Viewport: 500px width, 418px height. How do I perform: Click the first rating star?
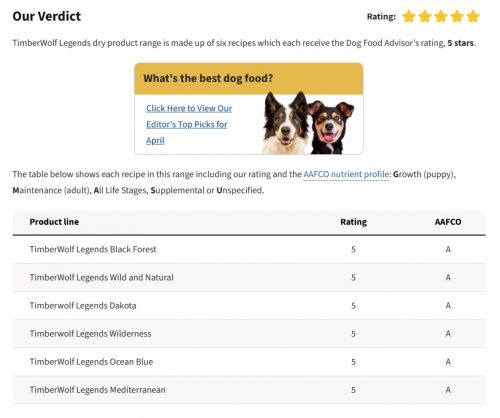[x=409, y=16]
